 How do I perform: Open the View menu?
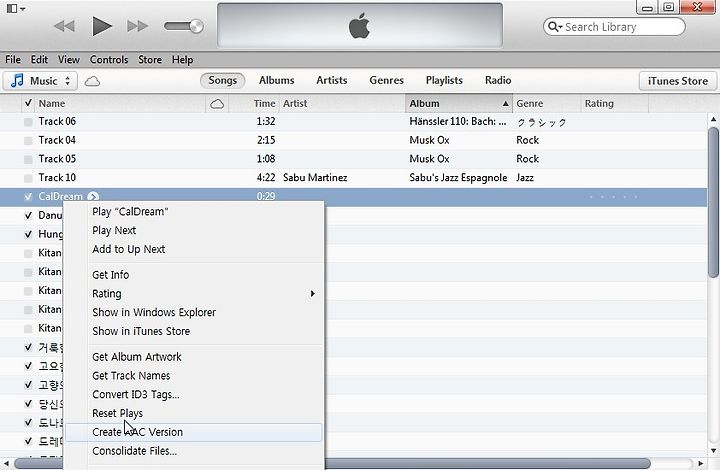pyautogui.click(x=68, y=60)
